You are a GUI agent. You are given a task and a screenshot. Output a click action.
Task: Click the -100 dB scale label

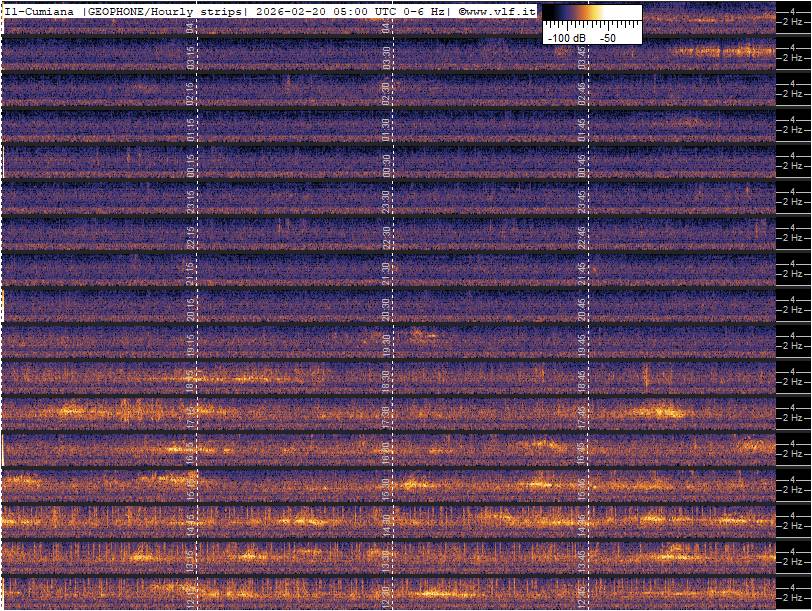point(566,37)
